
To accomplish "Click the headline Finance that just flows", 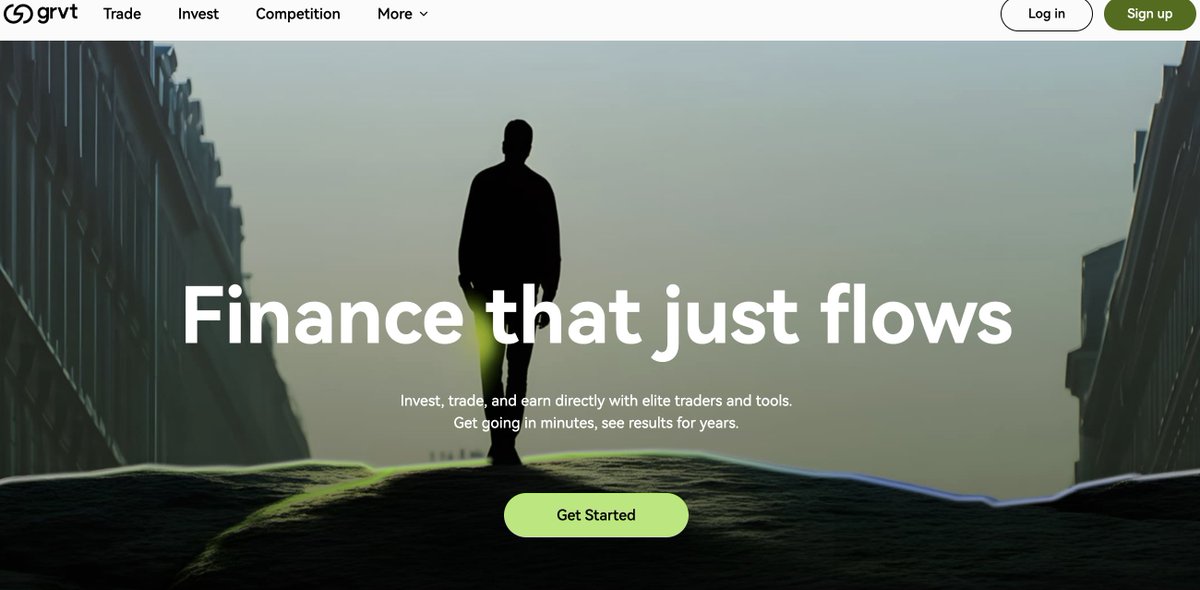I will point(597,318).
